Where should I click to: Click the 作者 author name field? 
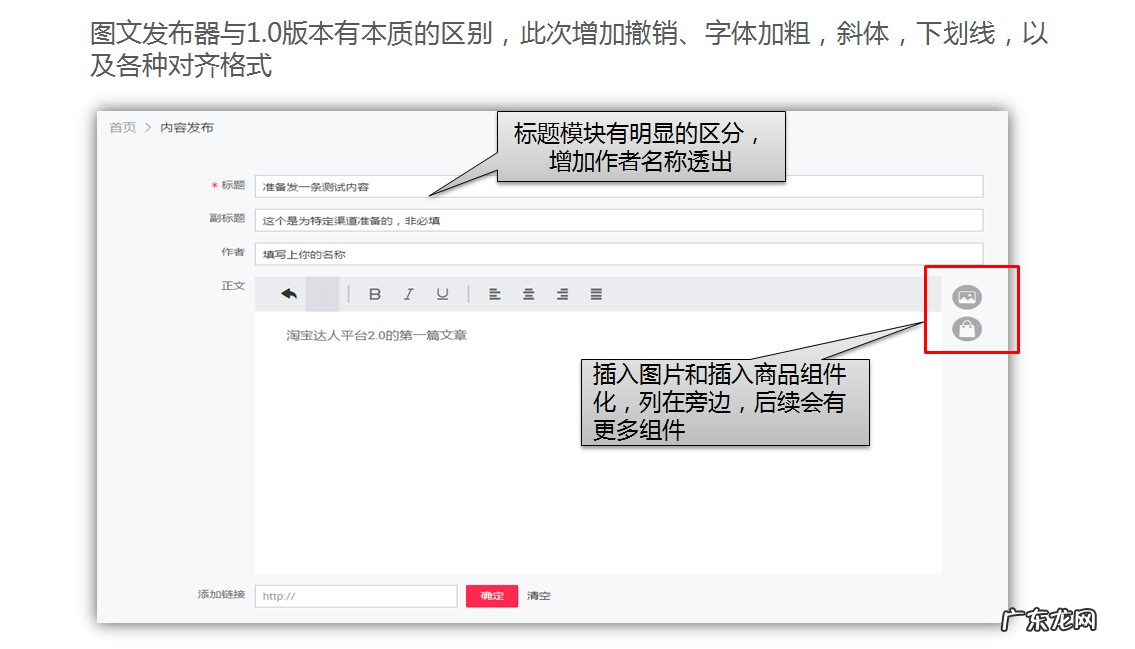click(x=400, y=254)
